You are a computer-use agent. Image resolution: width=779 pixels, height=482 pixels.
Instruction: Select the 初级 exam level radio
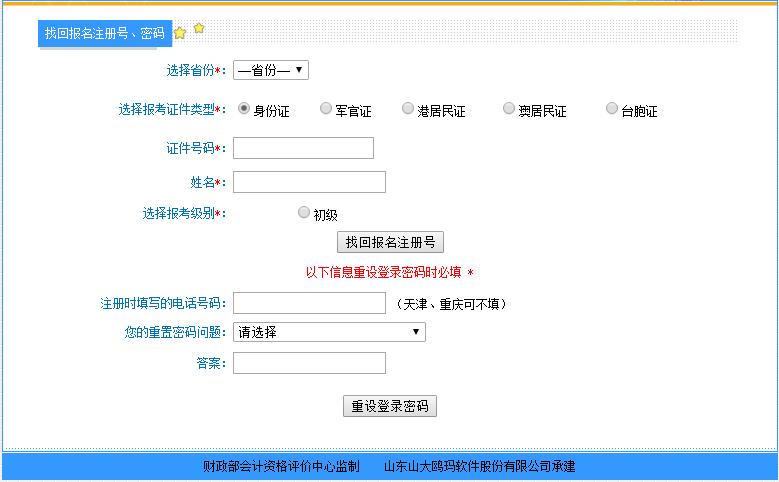pyautogui.click(x=304, y=212)
